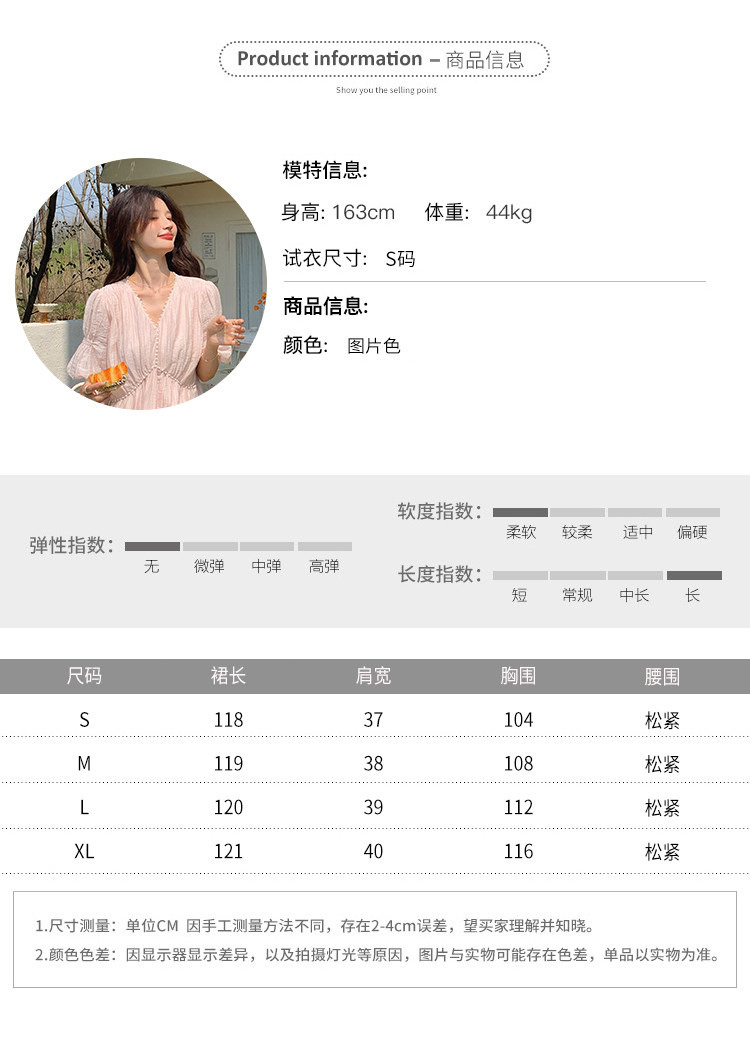
Task: Click the 颜色色差 note line
Action: [x=377, y=955]
